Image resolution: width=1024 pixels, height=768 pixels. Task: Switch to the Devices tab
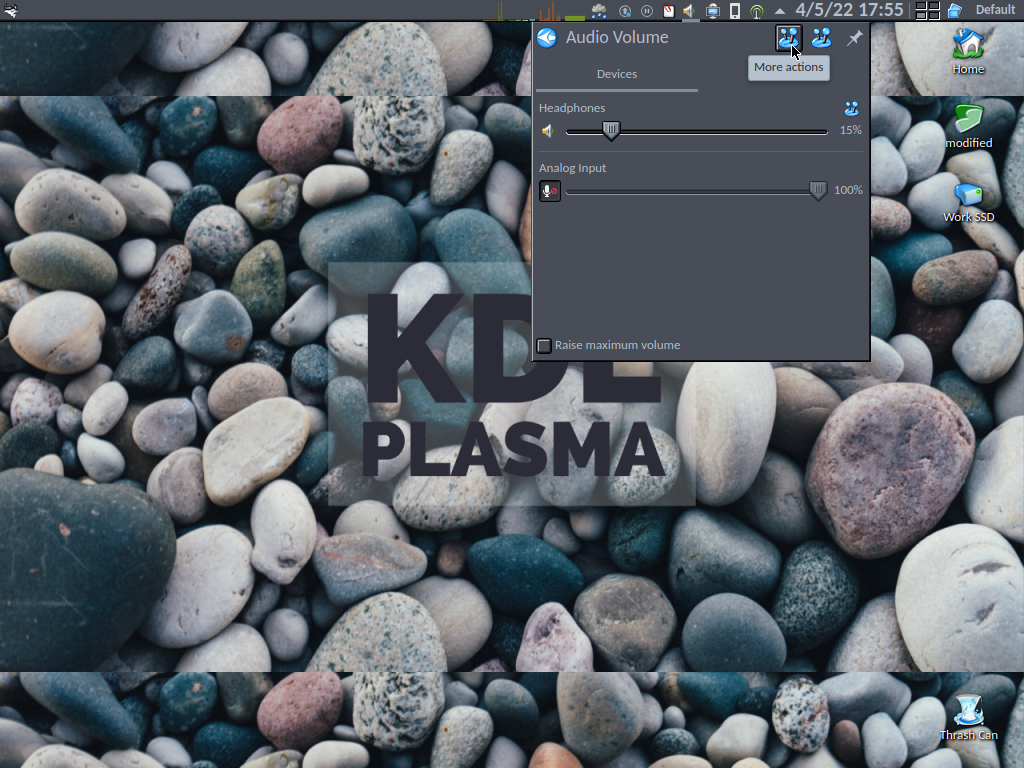coord(616,74)
